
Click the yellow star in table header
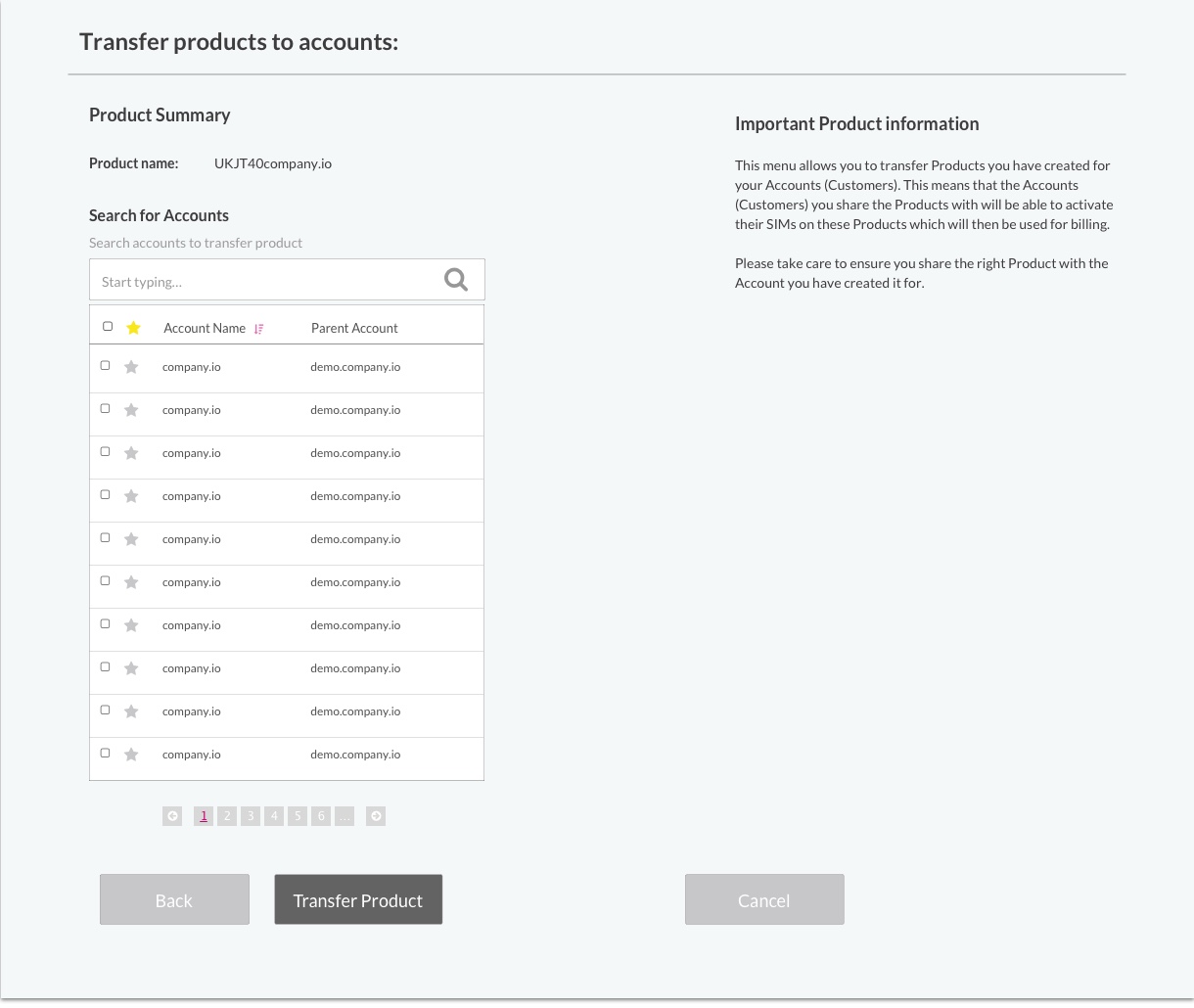click(134, 328)
